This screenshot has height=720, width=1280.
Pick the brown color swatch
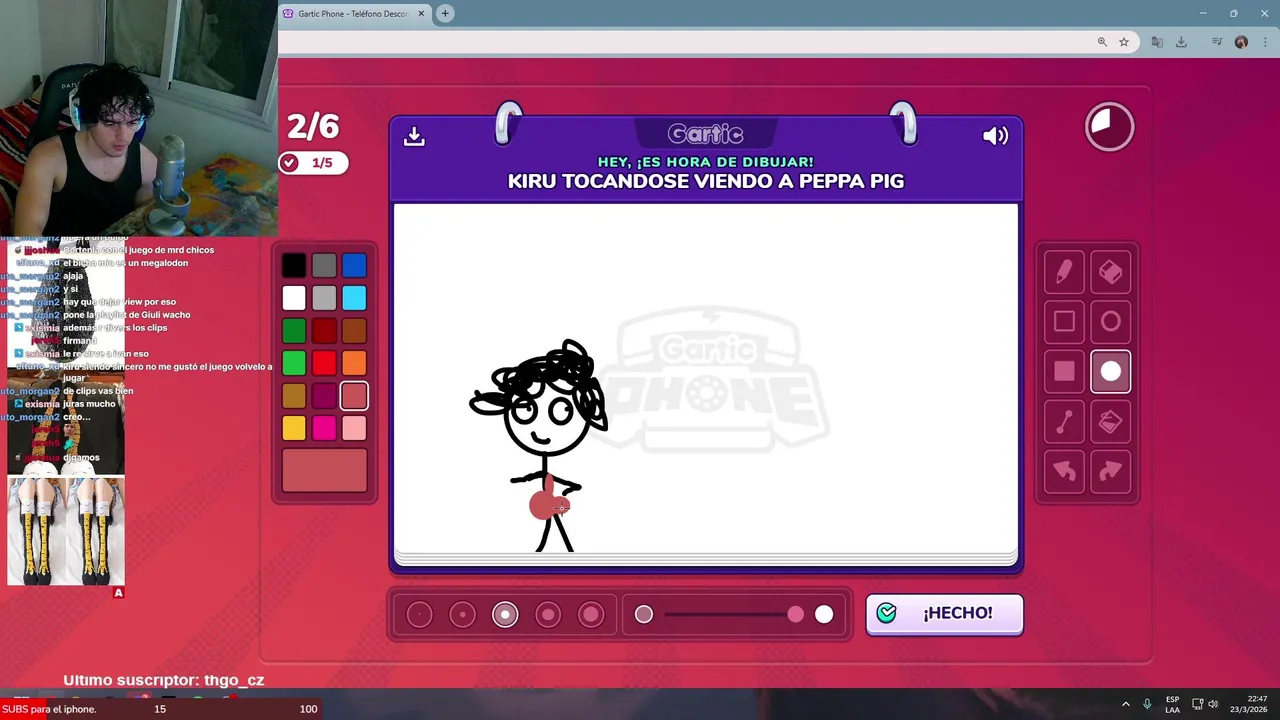(x=354, y=331)
